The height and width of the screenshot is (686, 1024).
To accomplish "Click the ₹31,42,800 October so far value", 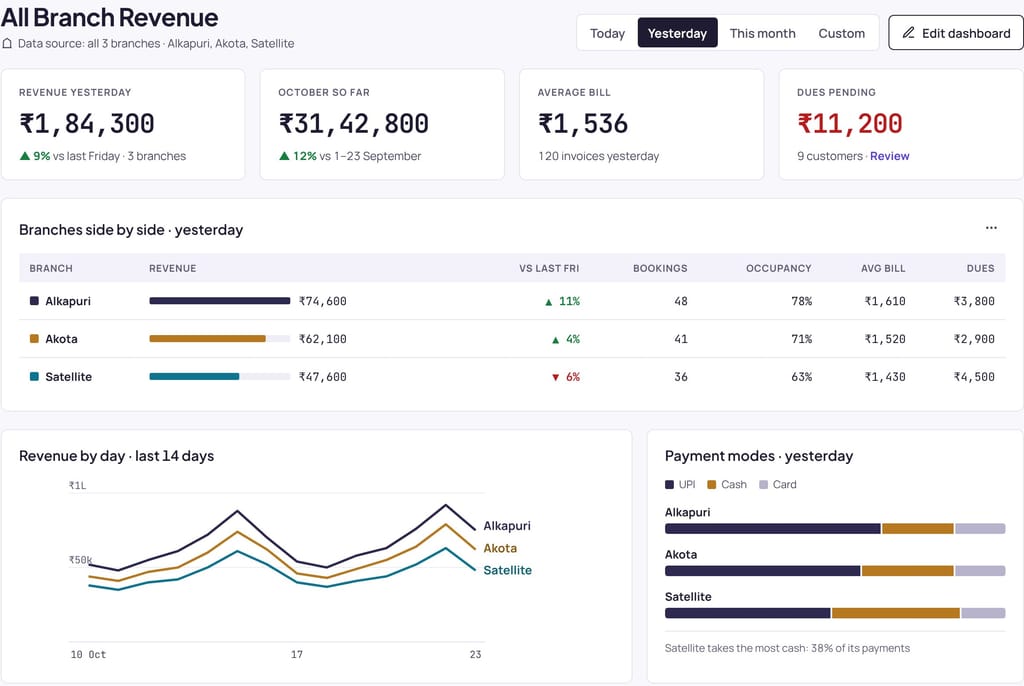I will pyautogui.click(x=353, y=124).
